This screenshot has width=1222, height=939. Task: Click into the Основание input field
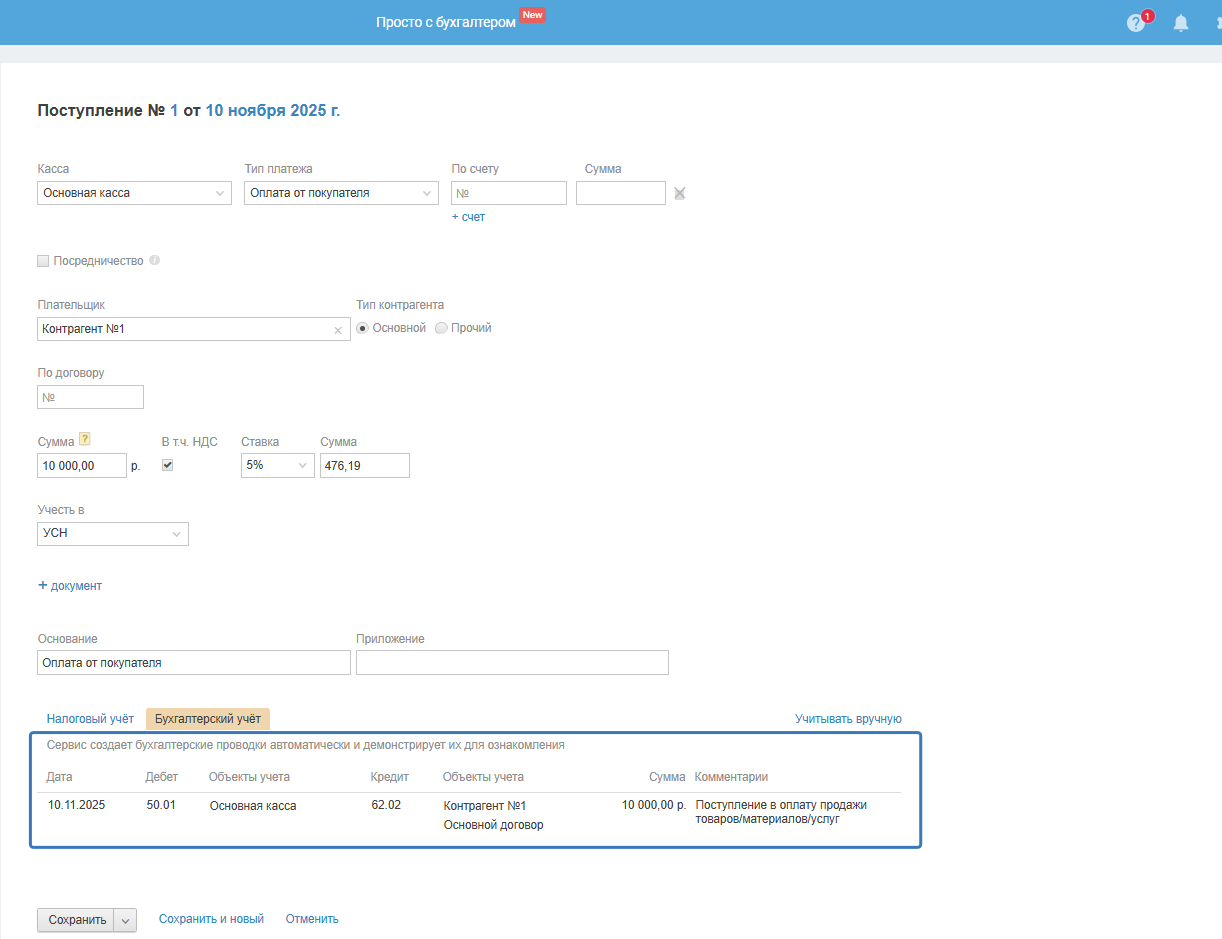pos(194,663)
